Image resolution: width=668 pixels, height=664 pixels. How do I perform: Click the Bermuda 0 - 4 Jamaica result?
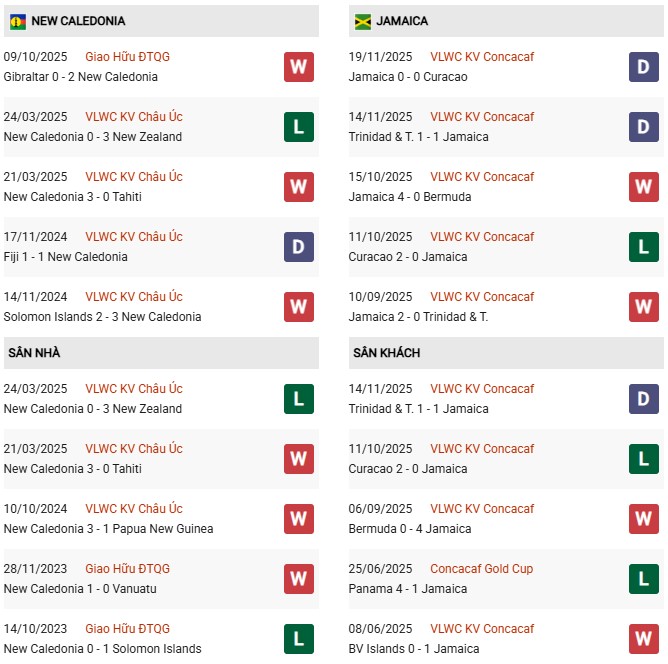pyautogui.click(x=408, y=529)
